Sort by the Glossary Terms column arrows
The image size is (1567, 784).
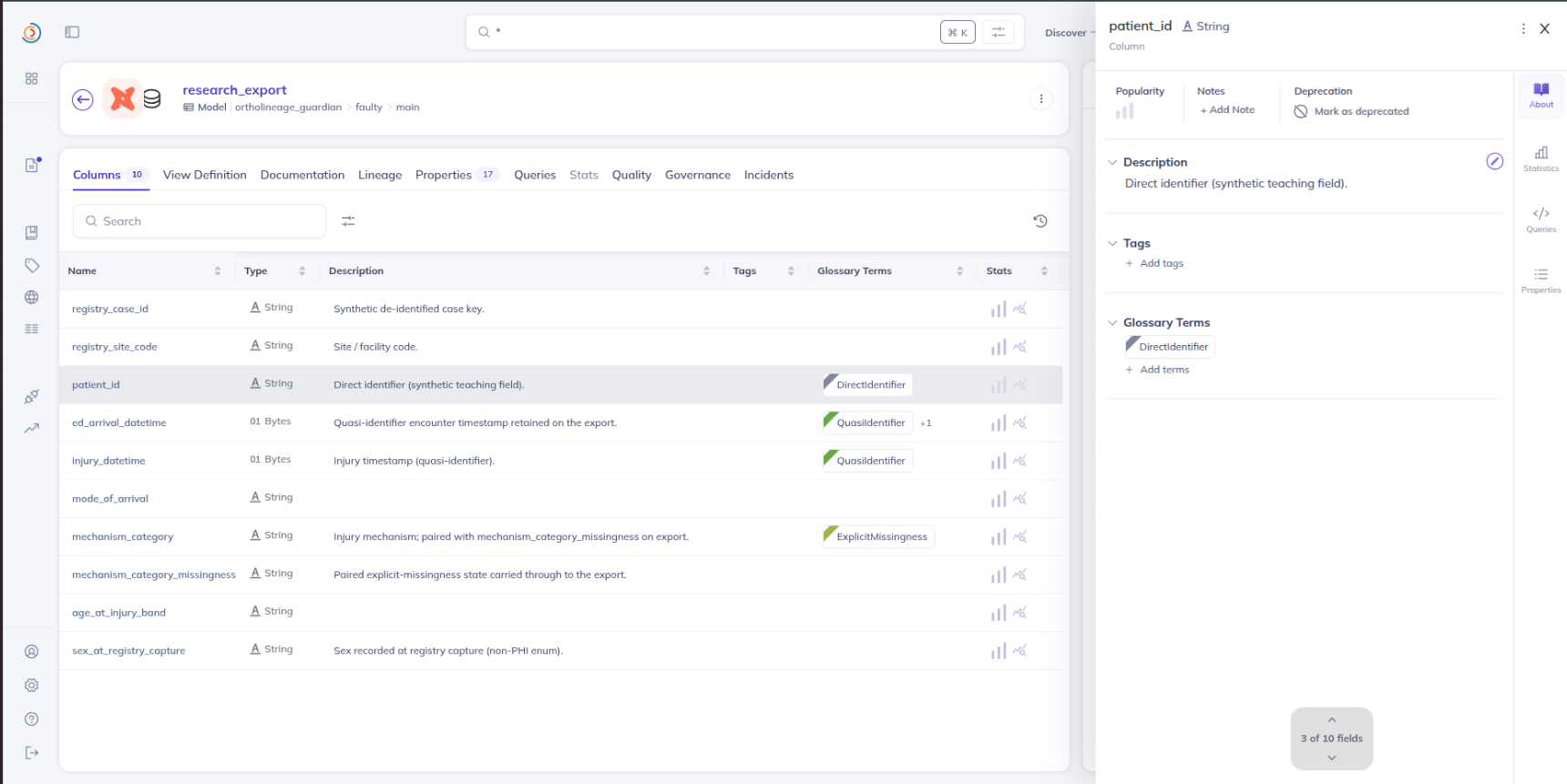(959, 271)
